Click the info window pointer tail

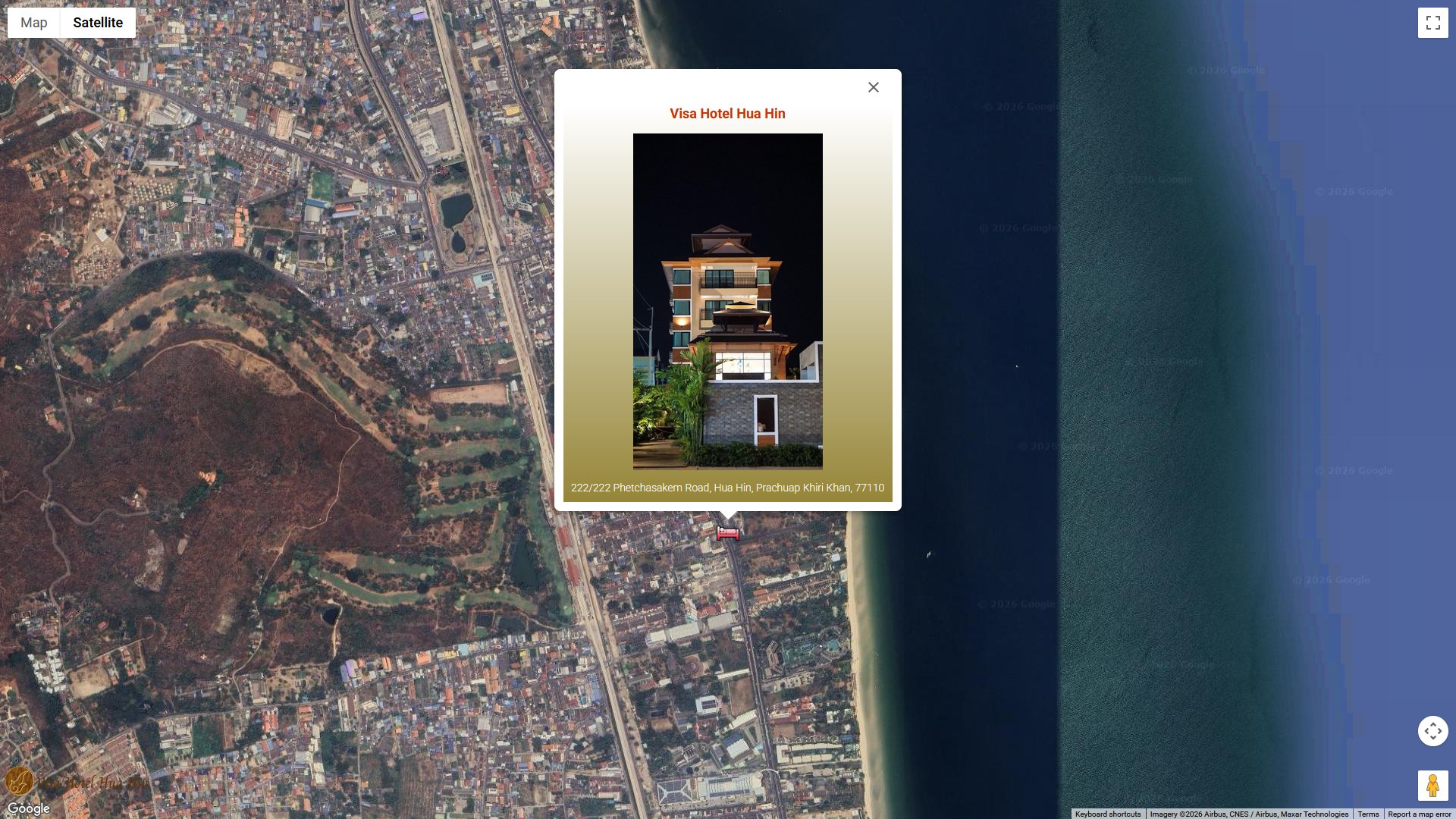click(728, 515)
